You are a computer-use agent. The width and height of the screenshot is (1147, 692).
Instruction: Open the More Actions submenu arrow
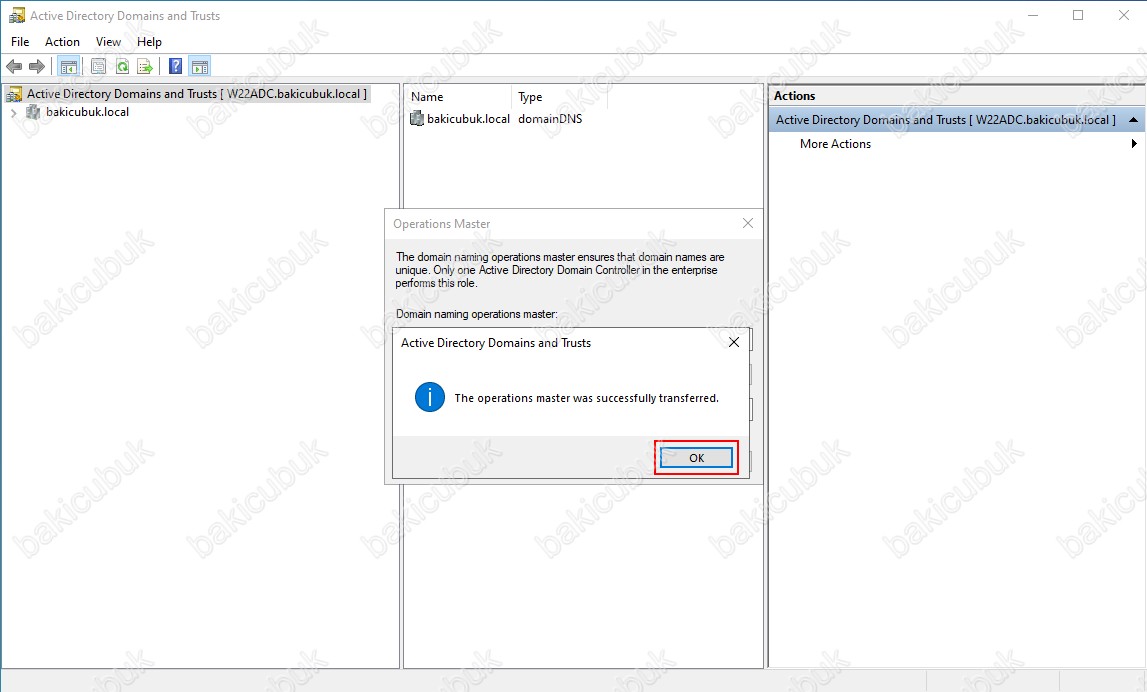pos(1134,143)
